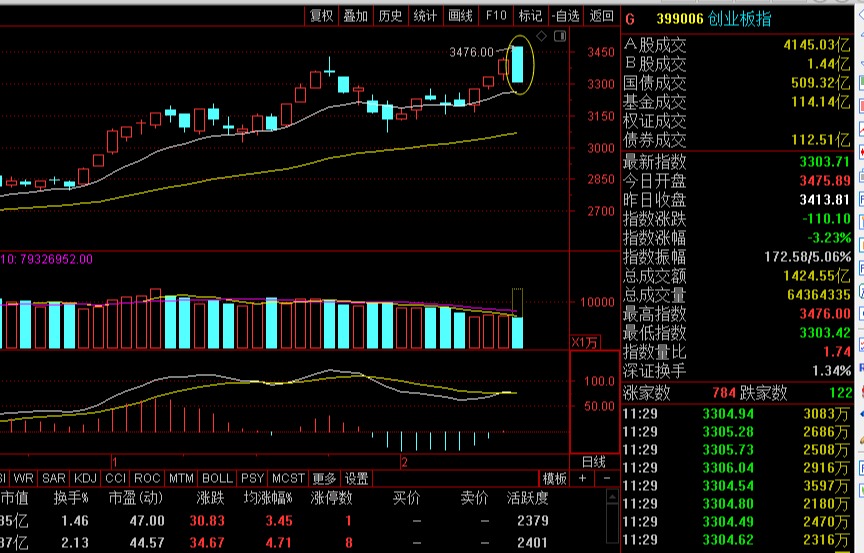Open the 设置 indicator settings

pyautogui.click(x=357, y=479)
